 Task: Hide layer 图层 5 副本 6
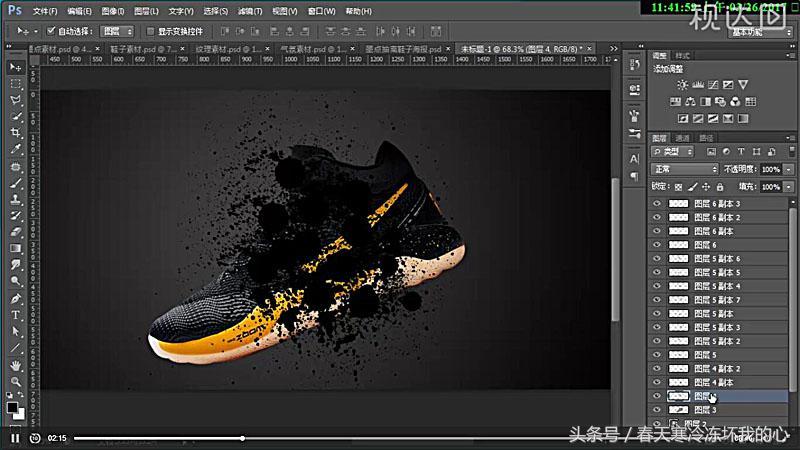coord(657,259)
